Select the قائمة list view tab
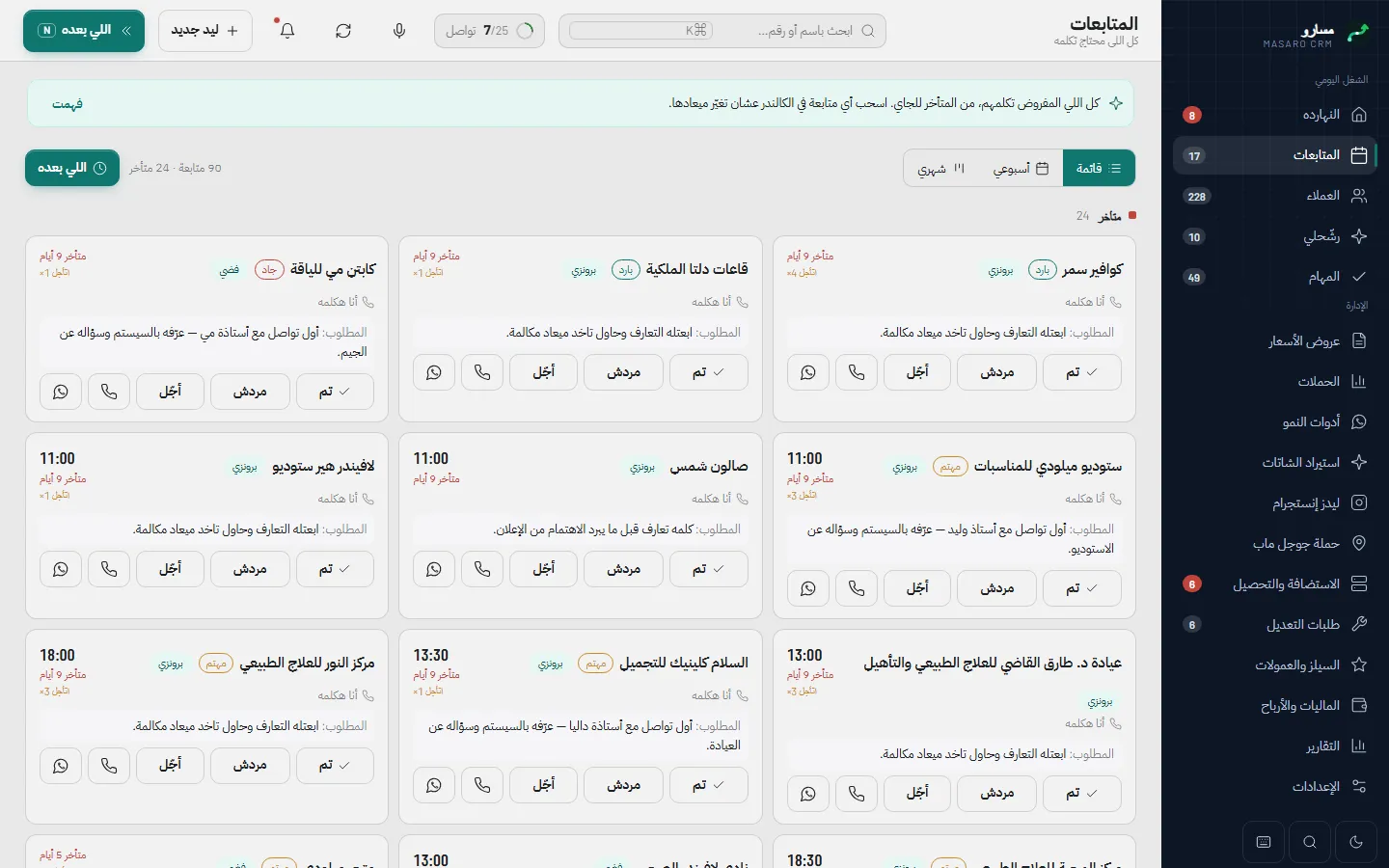Screen dimensions: 1389x868 [1099, 168]
